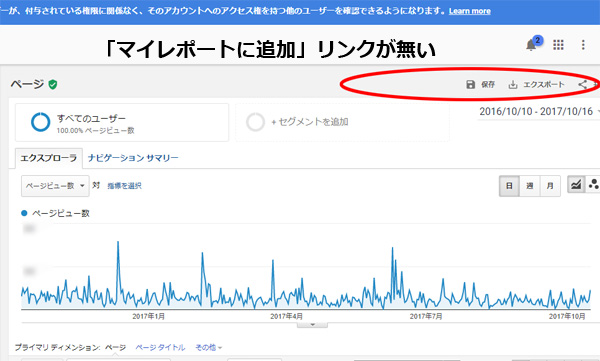Click the 保存 save button
This screenshot has height=361, width=600.
pos(481,84)
